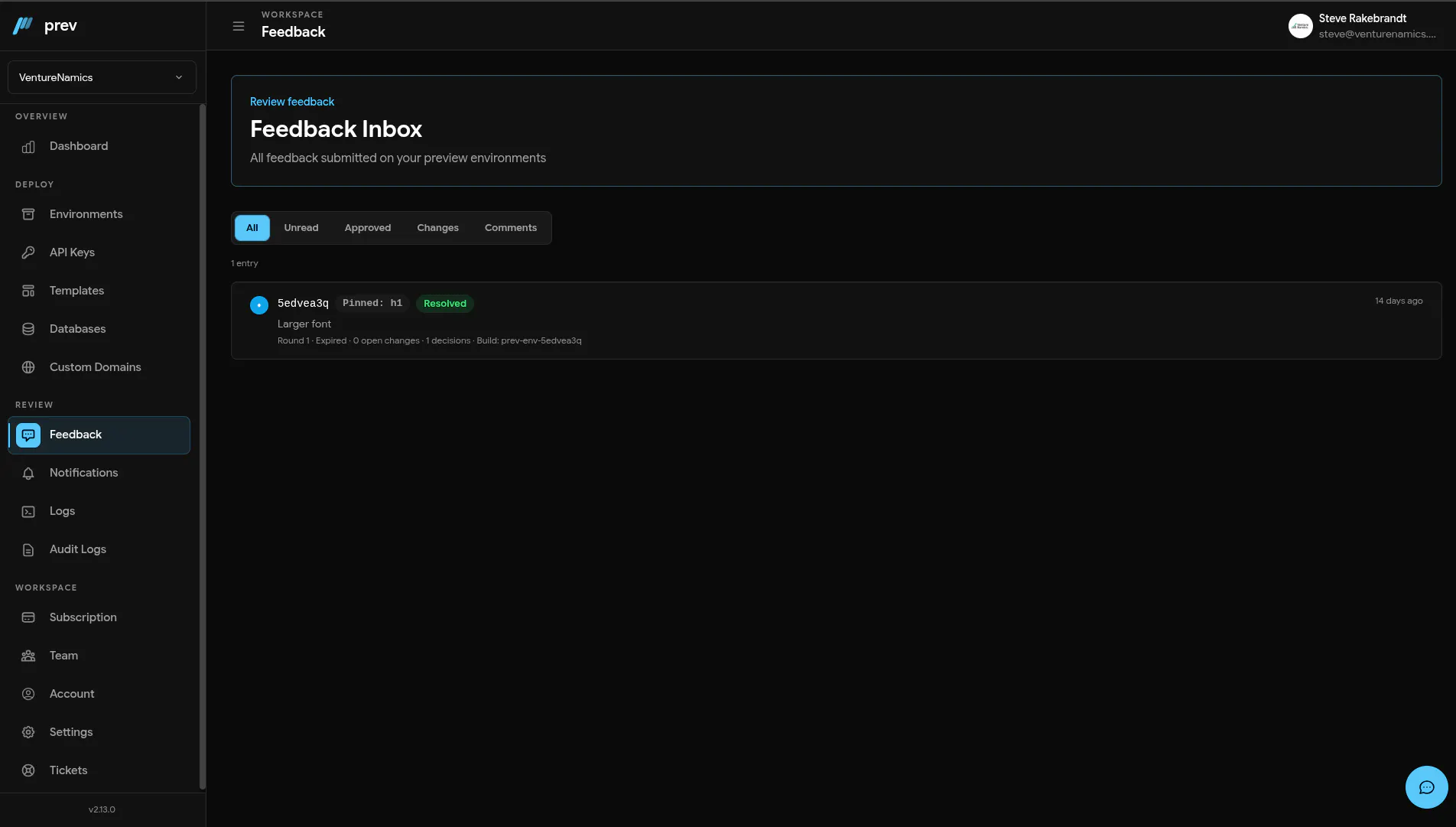The image size is (1456, 827).
Task: Click the Pinned: h1 tag
Action: [x=372, y=304]
